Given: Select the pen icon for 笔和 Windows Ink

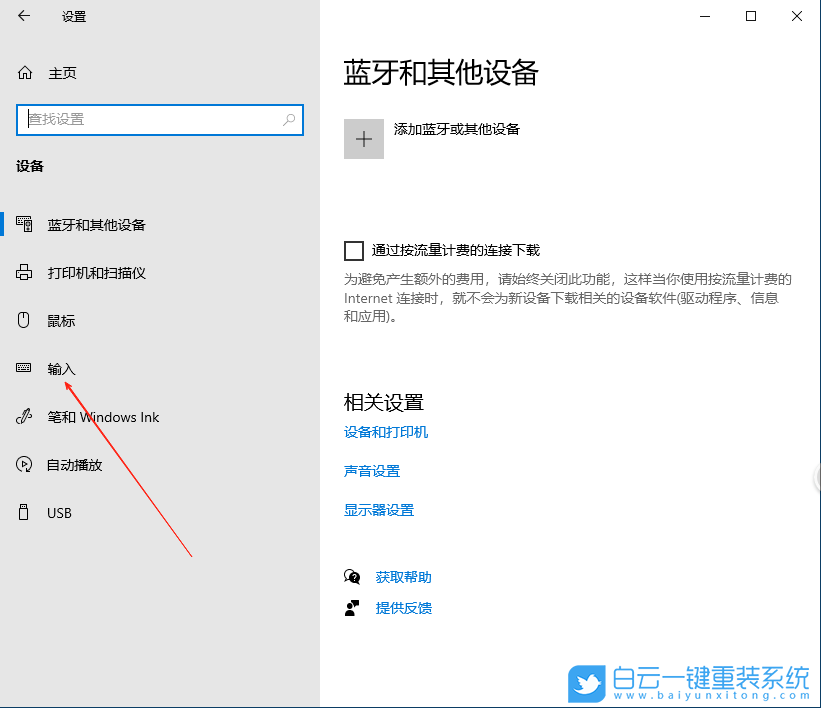Looking at the screenshot, I should pyautogui.click(x=22, y=417).
